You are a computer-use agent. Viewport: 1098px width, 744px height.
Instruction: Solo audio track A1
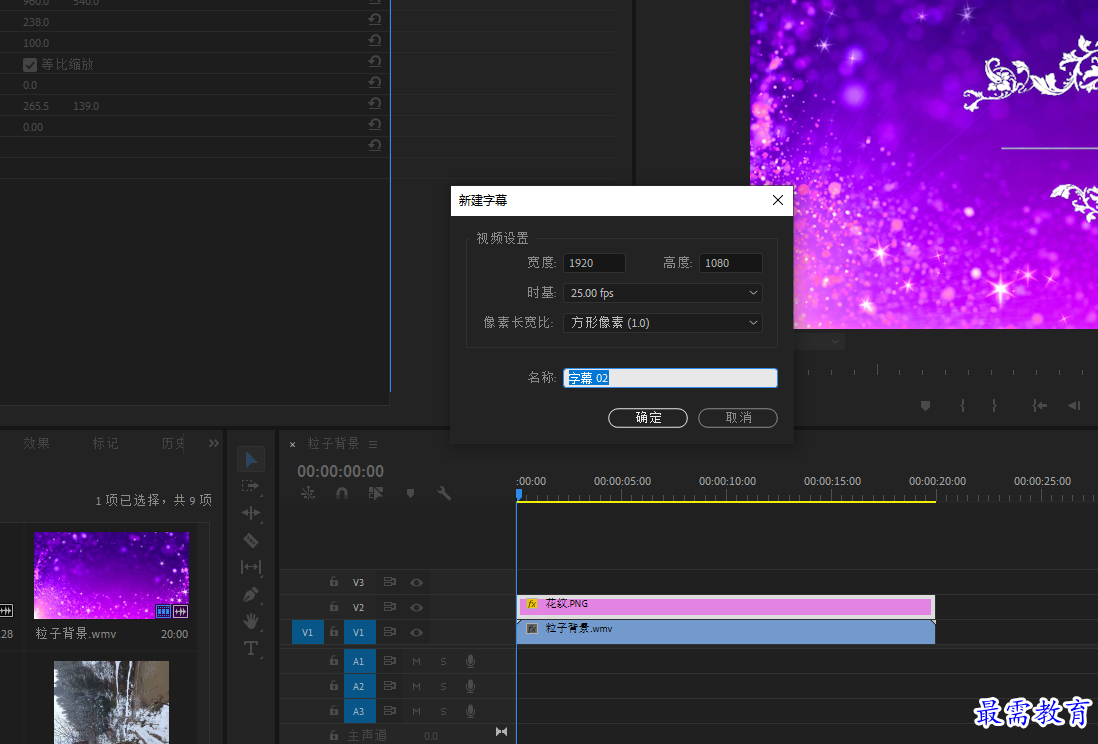[443, 661]
